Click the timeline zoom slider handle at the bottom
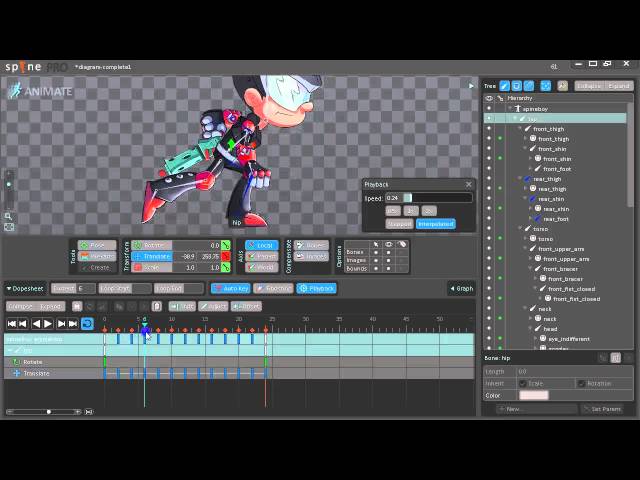 coord(49,412)
